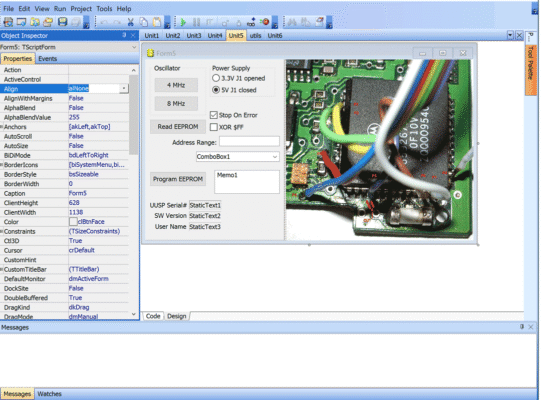Run the script with the green arrow
The image size is (541, 400).
point(183,22)
